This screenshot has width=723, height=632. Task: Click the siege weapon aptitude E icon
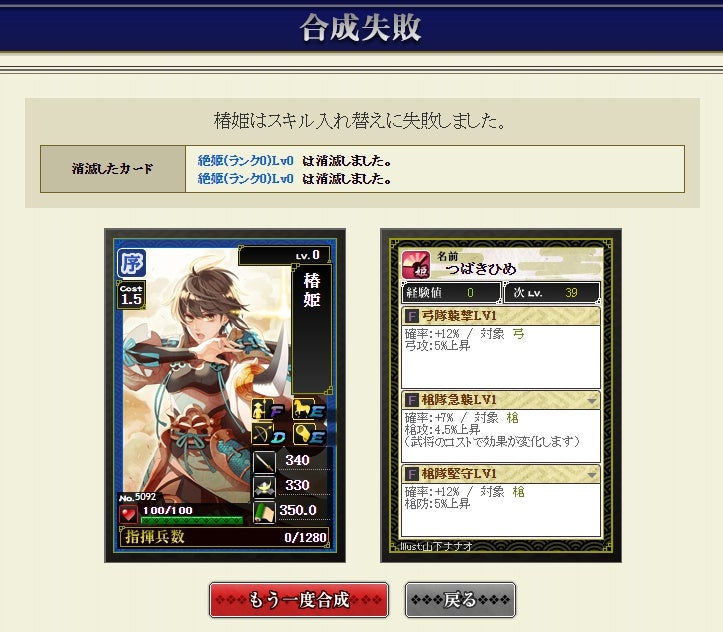[x=309, y=434]
